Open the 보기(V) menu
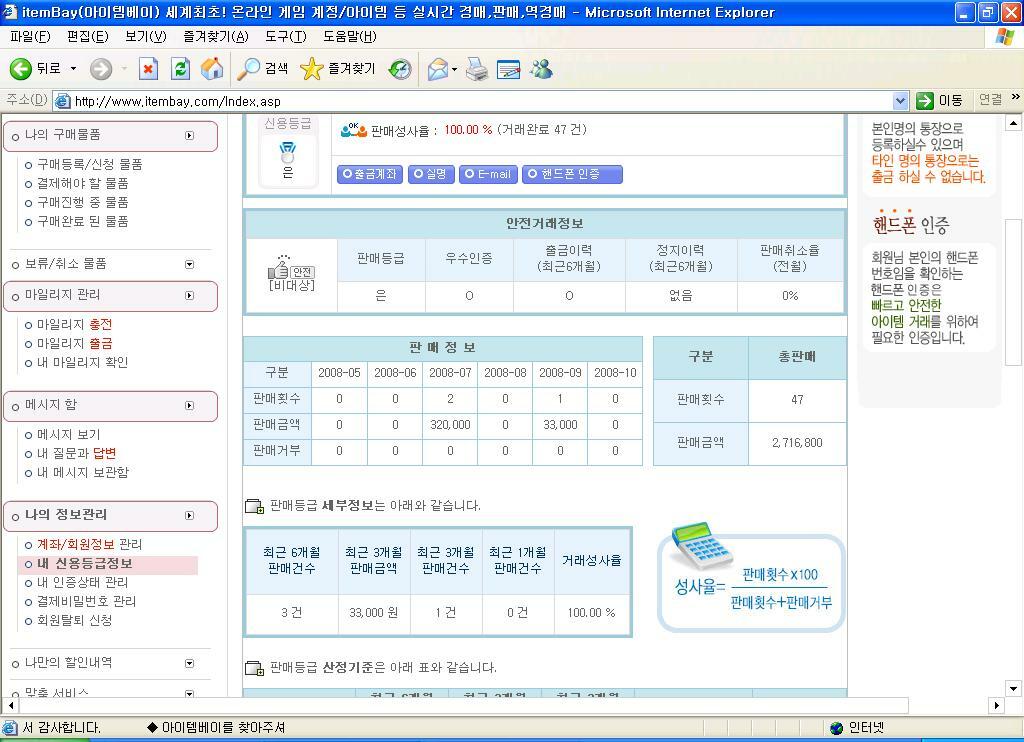This screenshot has height=742, width=1024. click(146, 37)
